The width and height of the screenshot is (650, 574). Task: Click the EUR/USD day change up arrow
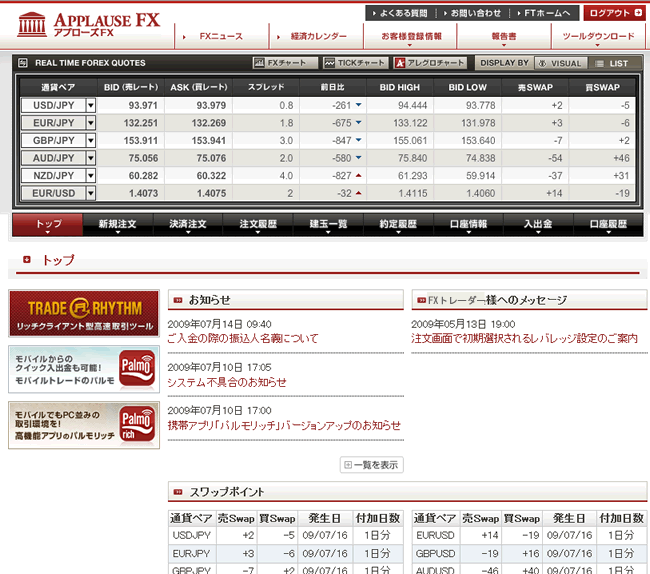click(359, 193)
